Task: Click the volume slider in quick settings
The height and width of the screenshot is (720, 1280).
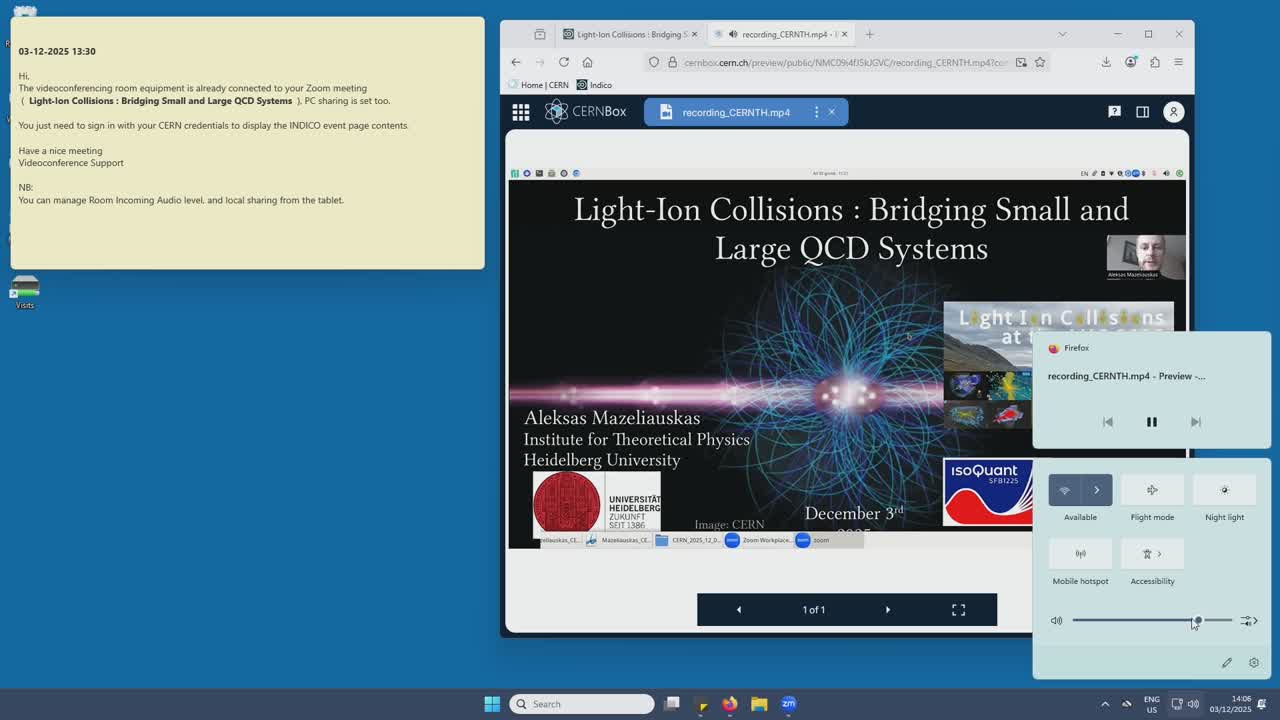Action: (x=1150, y=621)
